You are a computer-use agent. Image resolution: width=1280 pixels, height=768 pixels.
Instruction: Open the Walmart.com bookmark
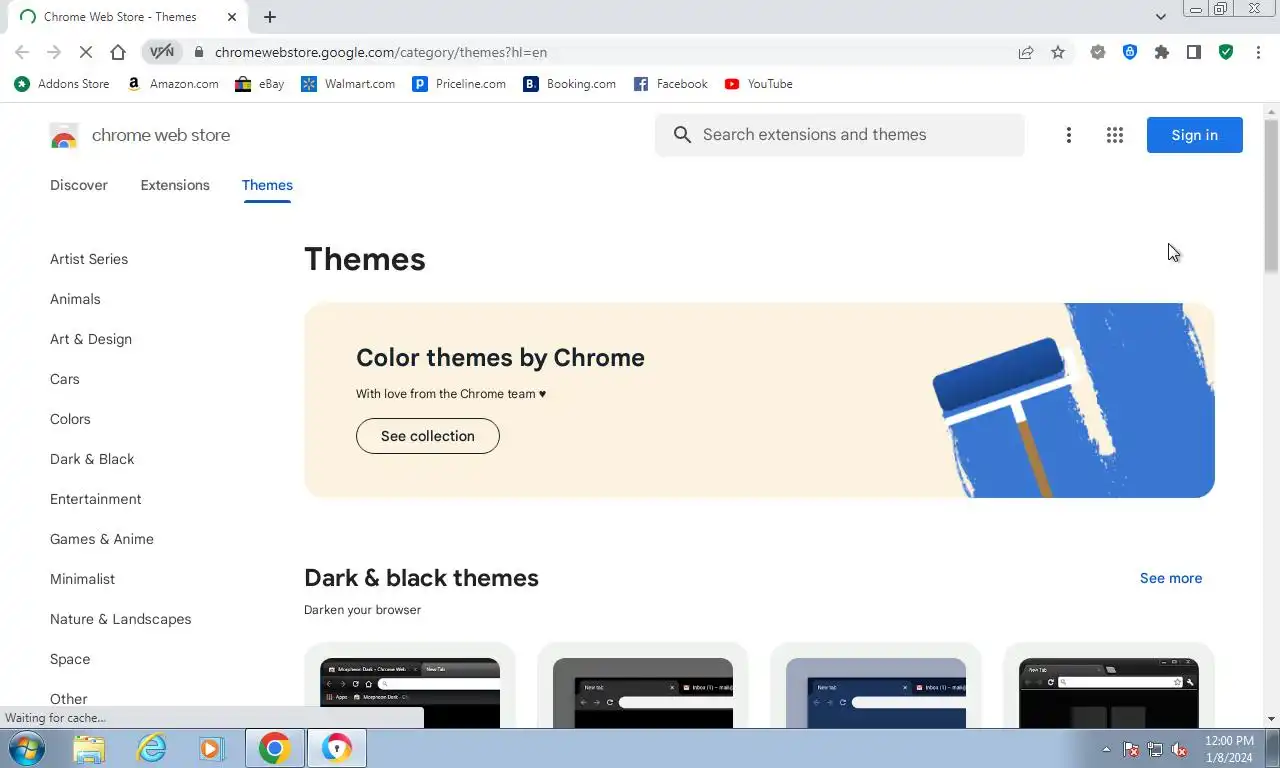point(348,84)
